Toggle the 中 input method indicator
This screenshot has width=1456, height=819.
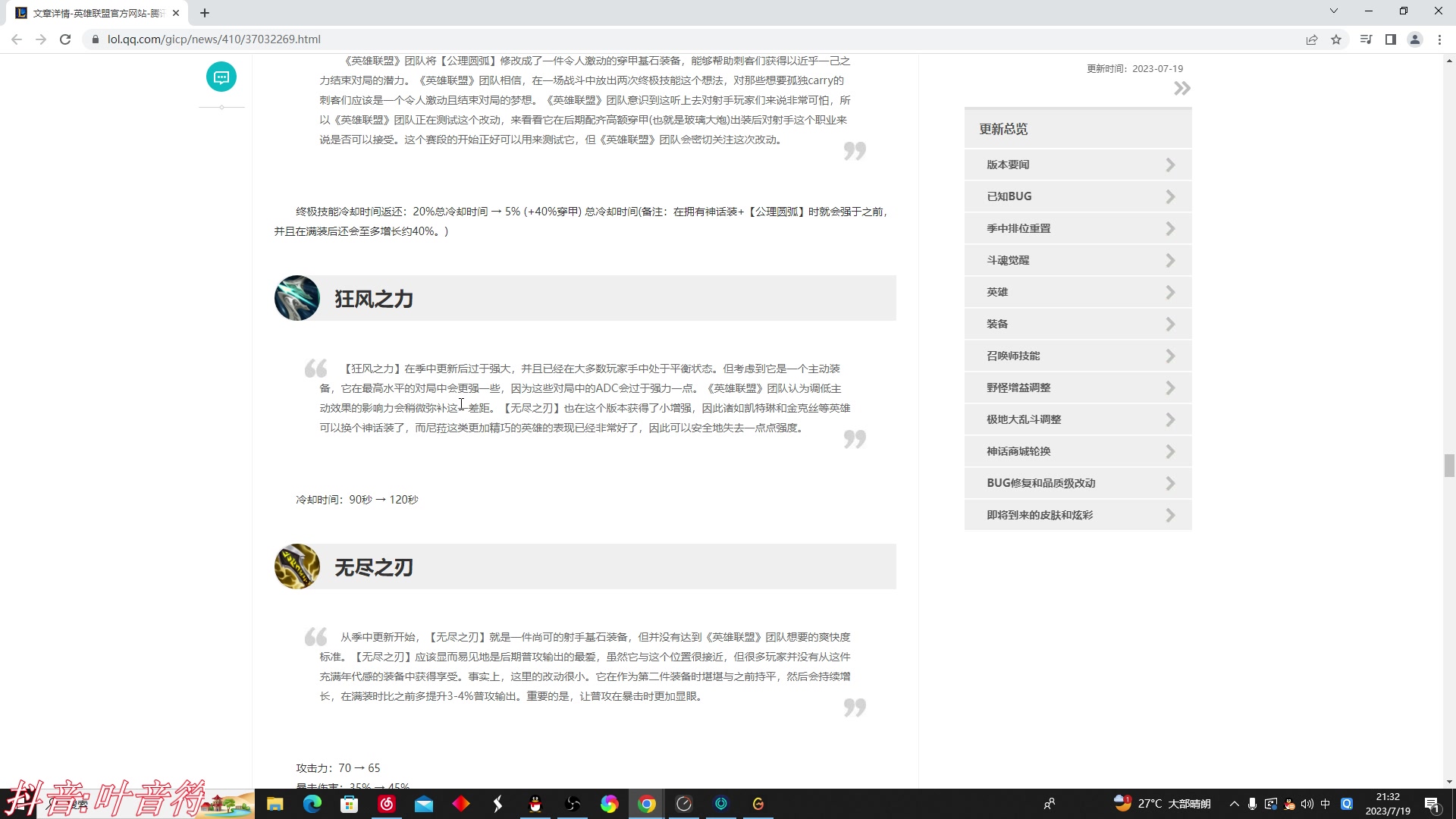coord(1325,804)
